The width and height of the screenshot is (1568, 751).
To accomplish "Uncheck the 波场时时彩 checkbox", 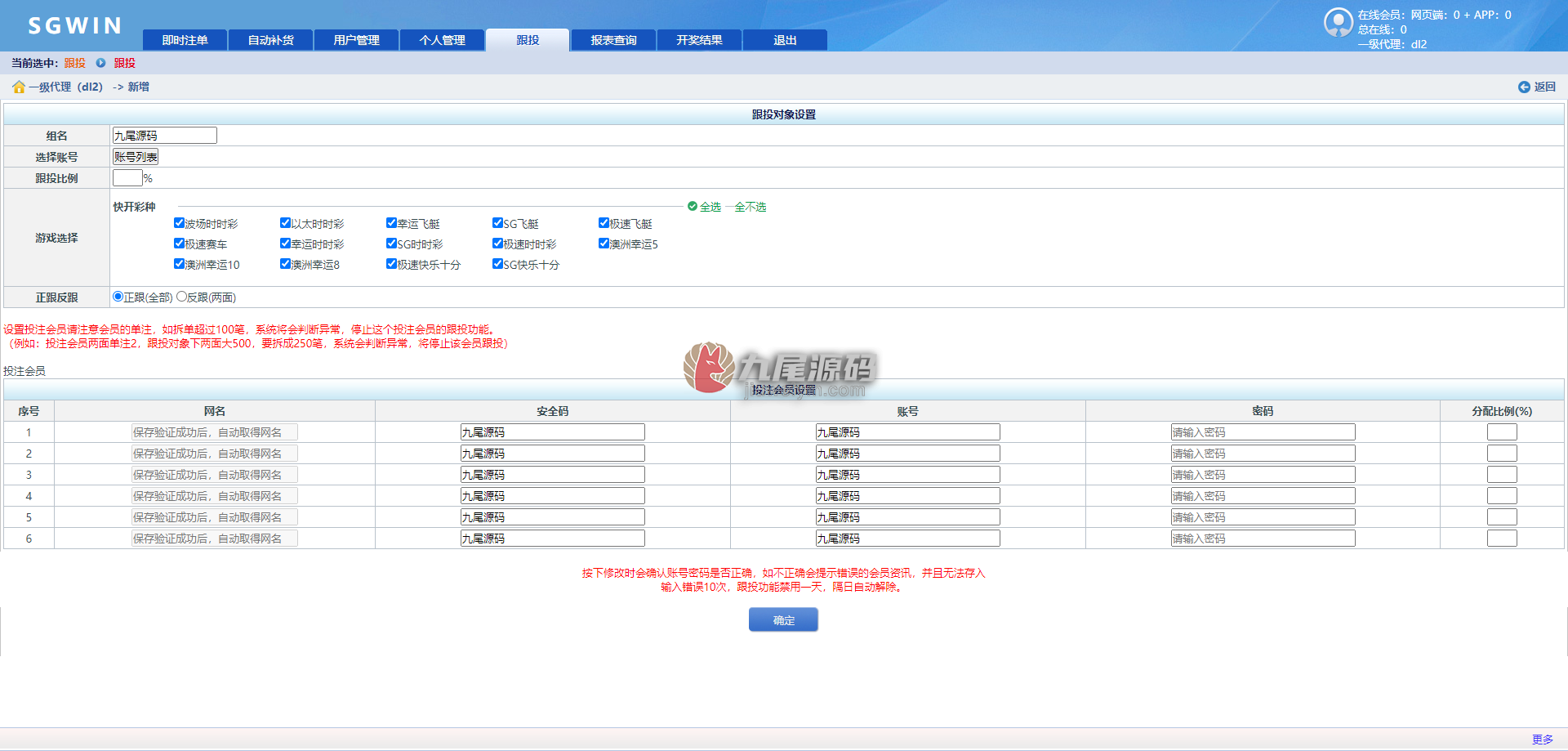I will (x=179, y=223).
